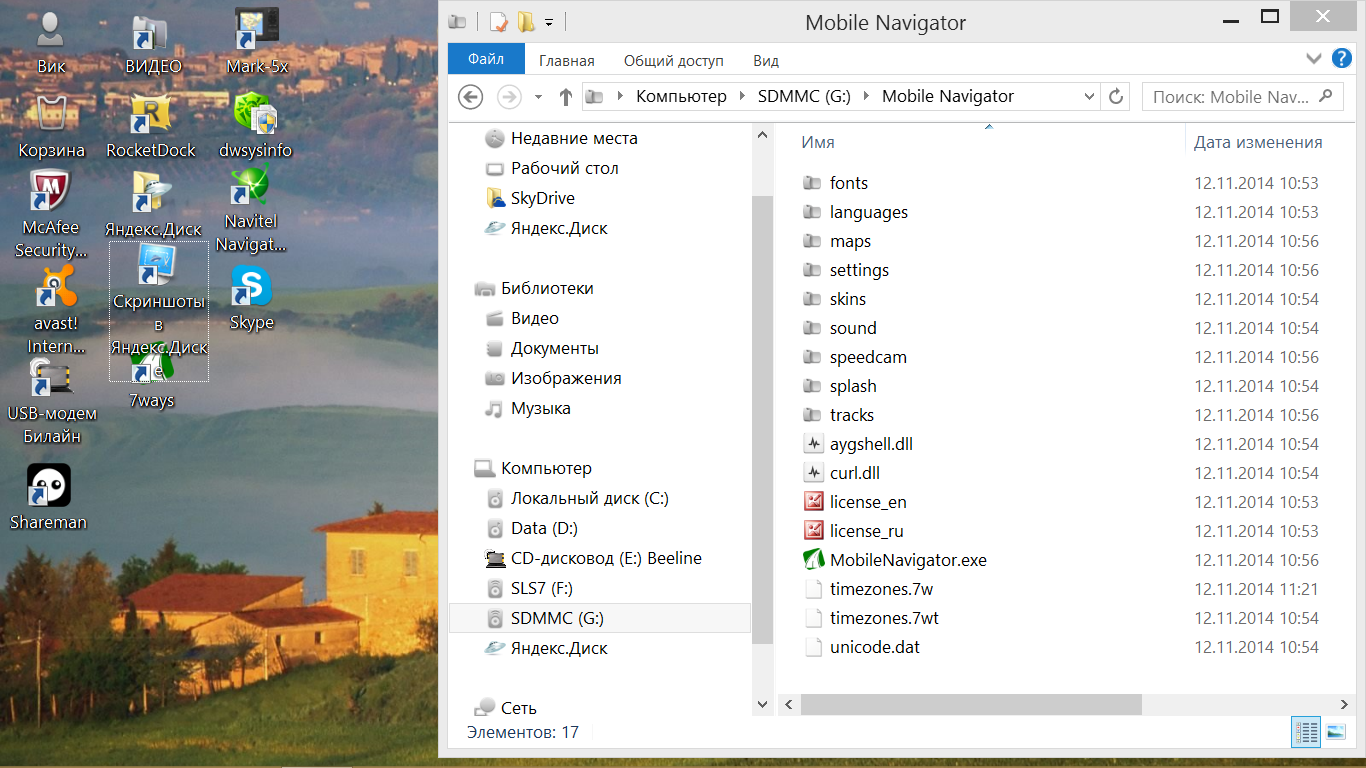The height and width of the screenshot is (768, 1366).
Task: Switch to the Вид ribbon tab
Action: pos(766,61)
